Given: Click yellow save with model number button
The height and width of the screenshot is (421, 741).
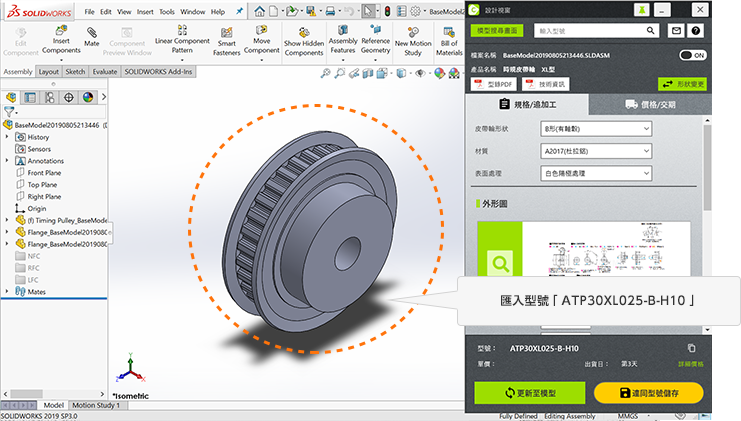Looking at the screenshot, I should (x=648, y=393).
